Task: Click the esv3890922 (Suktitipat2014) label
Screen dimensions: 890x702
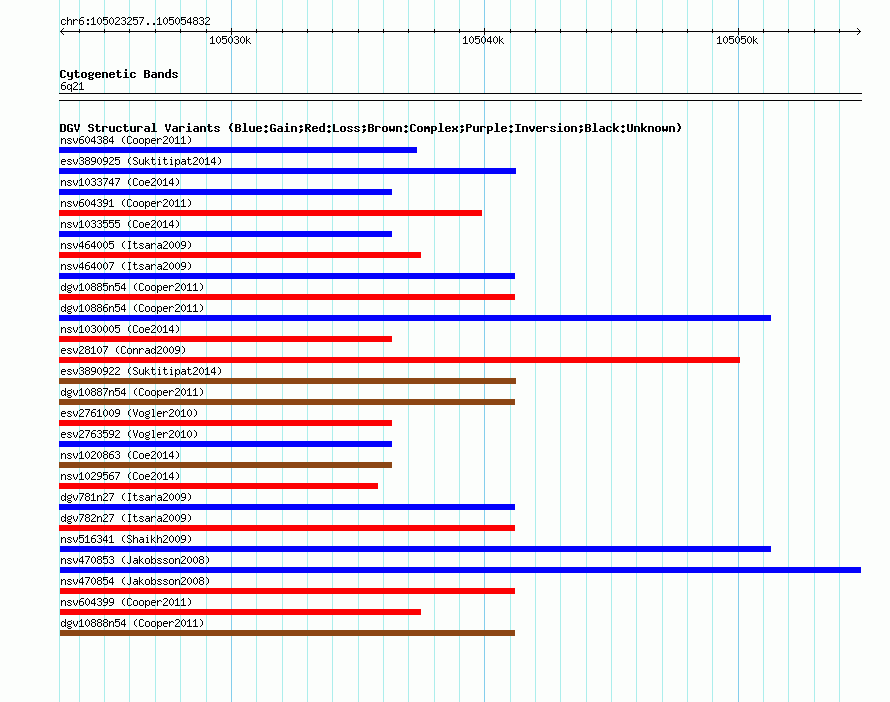Action: 141,371
